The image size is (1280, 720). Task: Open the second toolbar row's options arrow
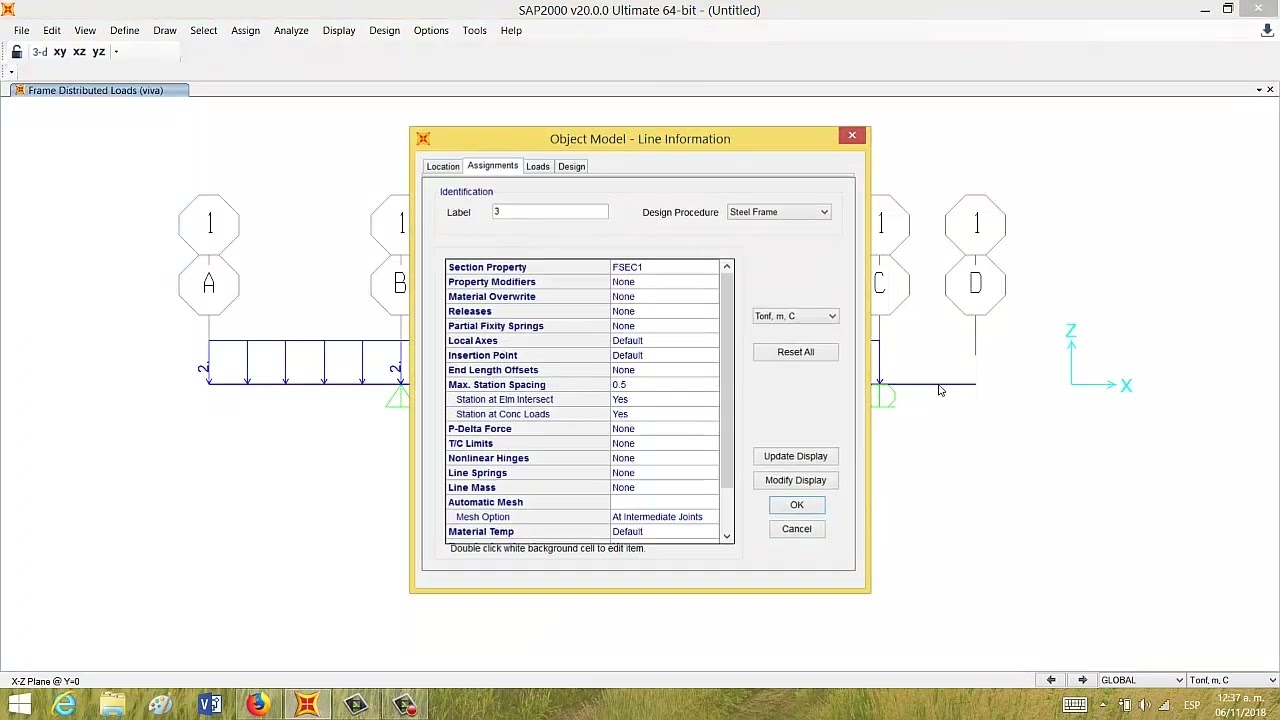tap(11, 72)
